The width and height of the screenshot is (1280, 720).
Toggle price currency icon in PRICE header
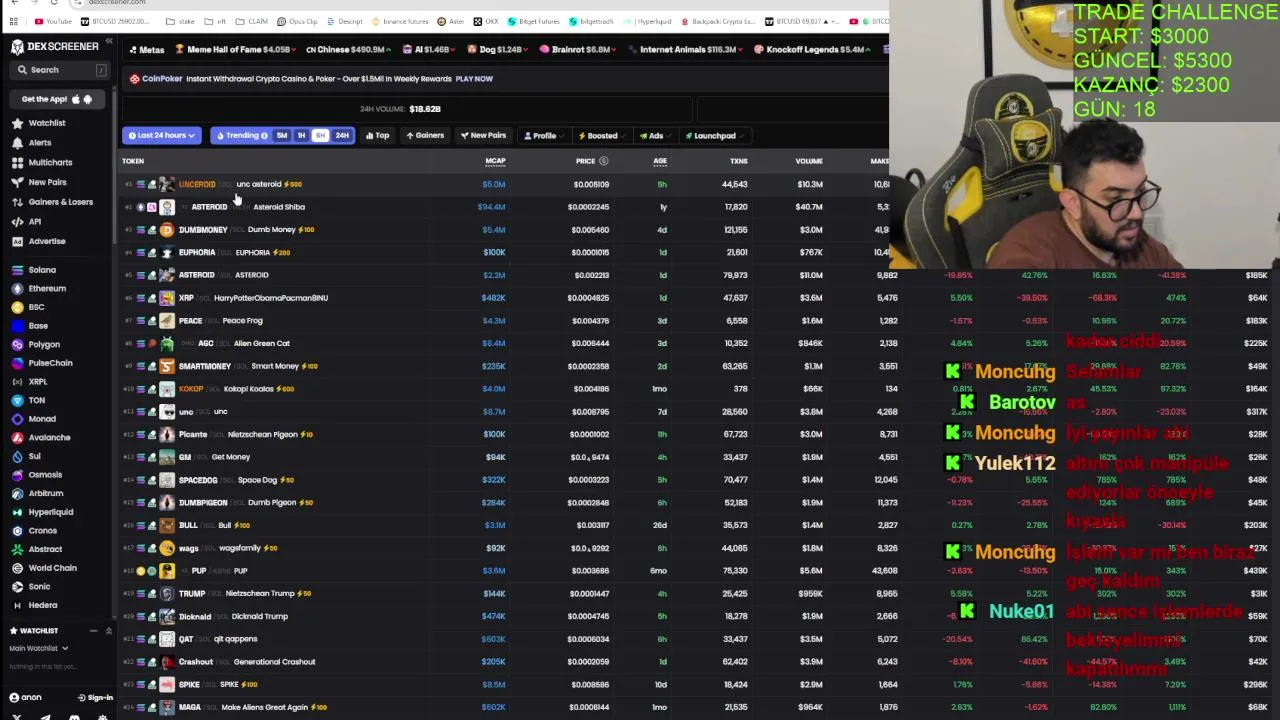603,161
